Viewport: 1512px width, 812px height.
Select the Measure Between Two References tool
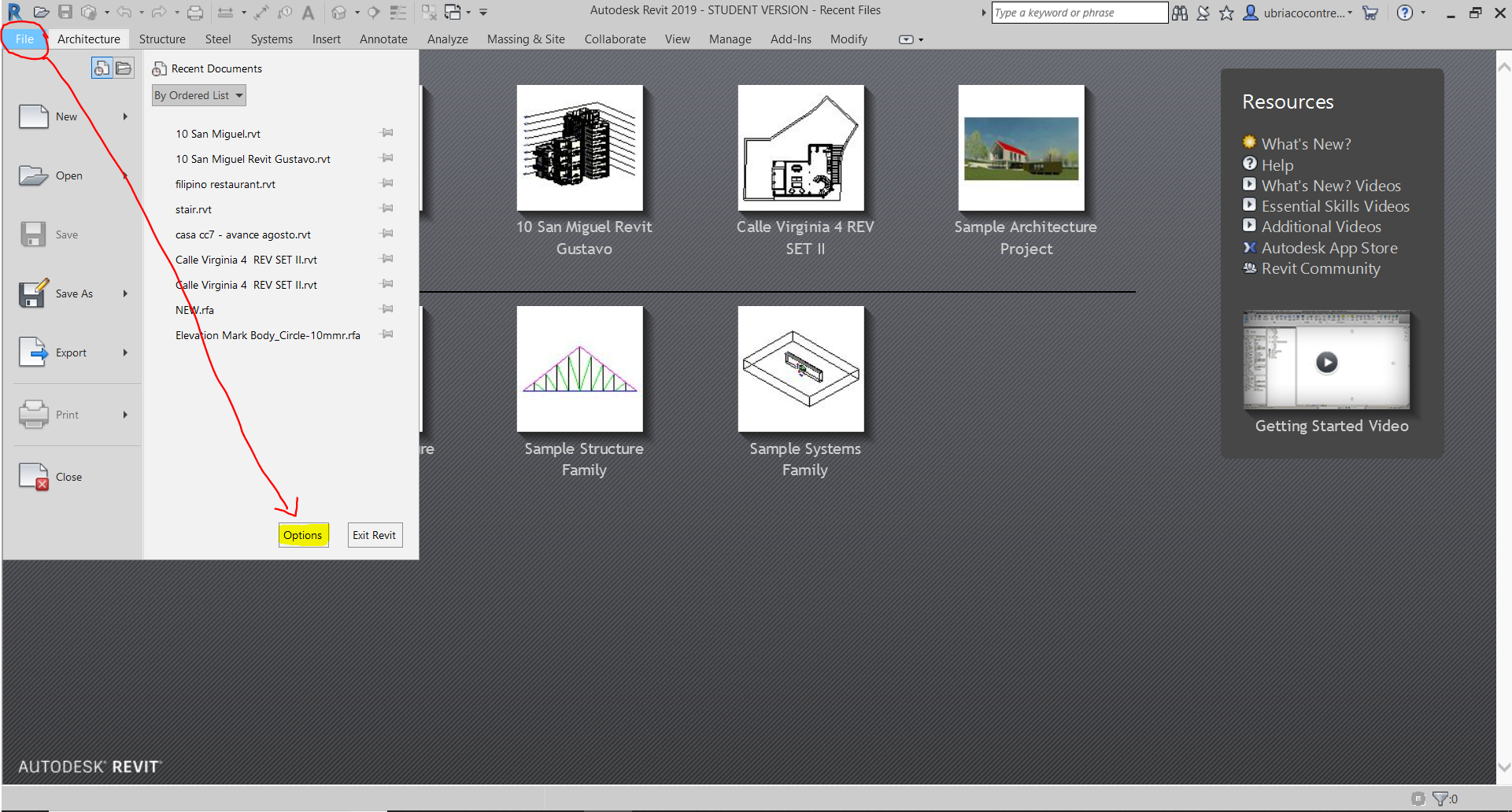tap(225, 13)
